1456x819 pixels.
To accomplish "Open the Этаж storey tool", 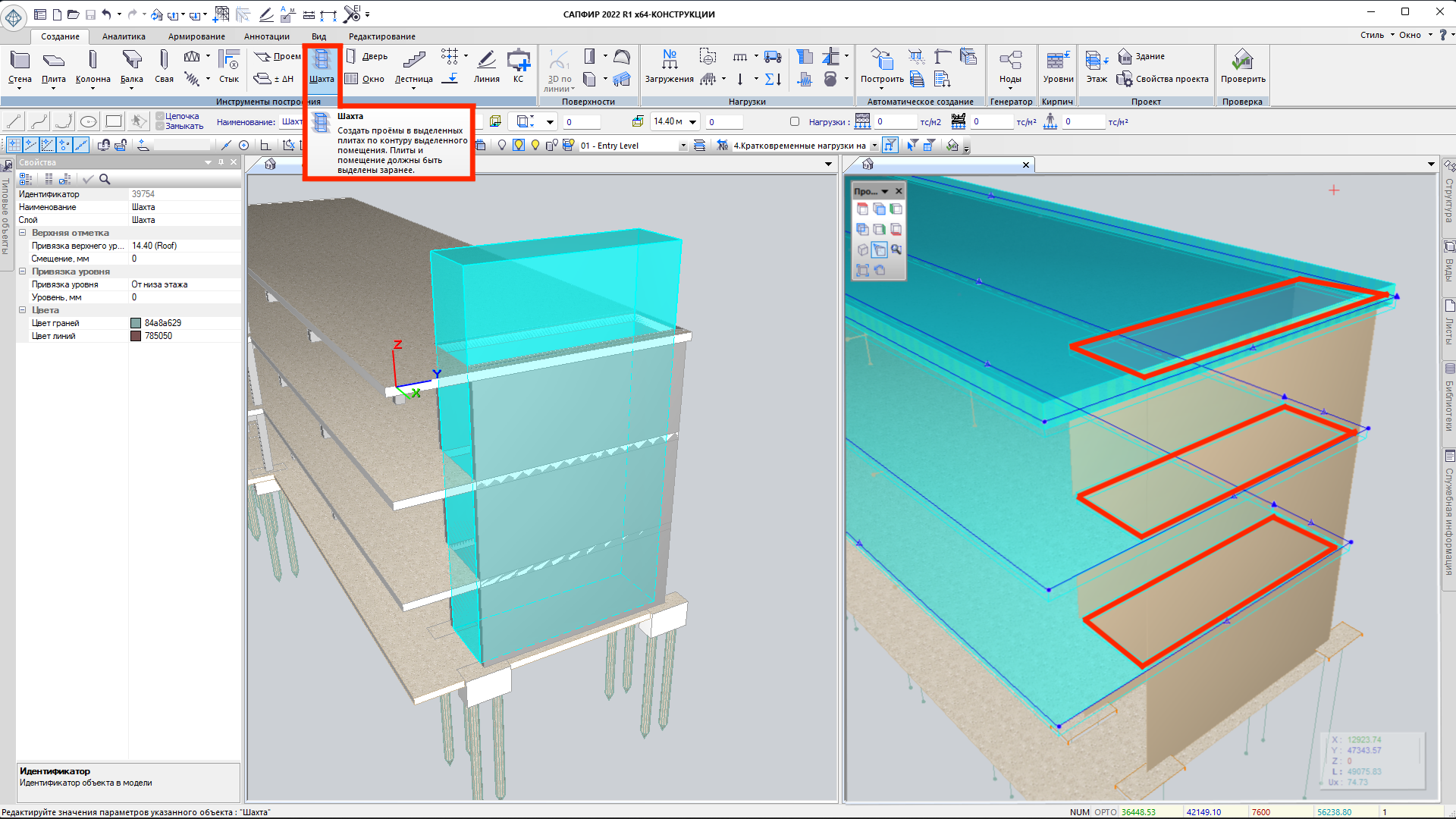I will (1096, 66).
